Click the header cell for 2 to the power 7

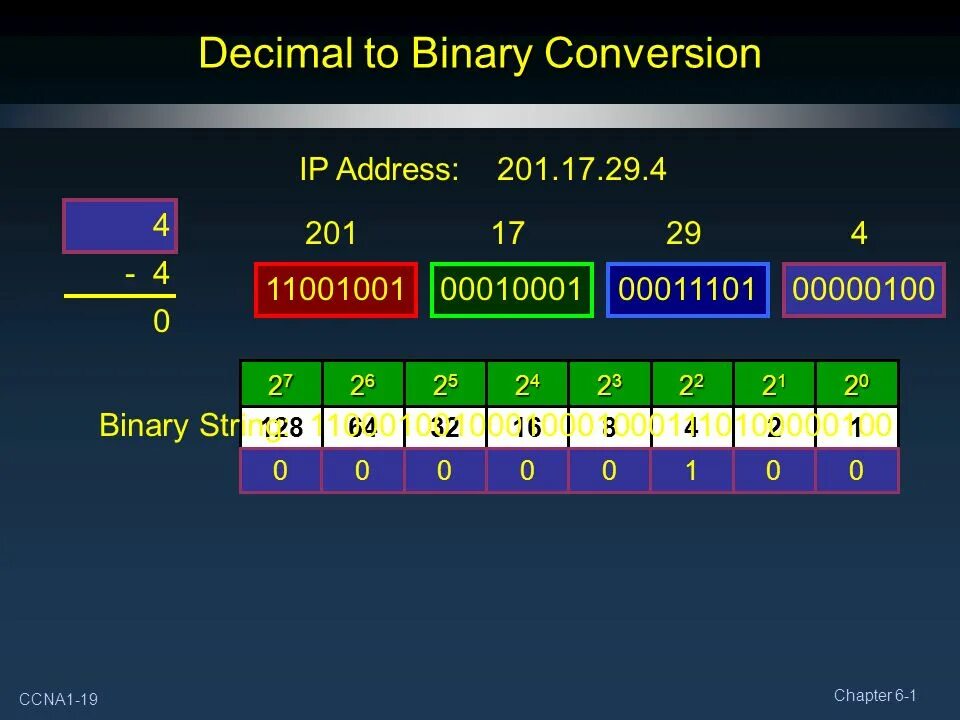point(281,384)
